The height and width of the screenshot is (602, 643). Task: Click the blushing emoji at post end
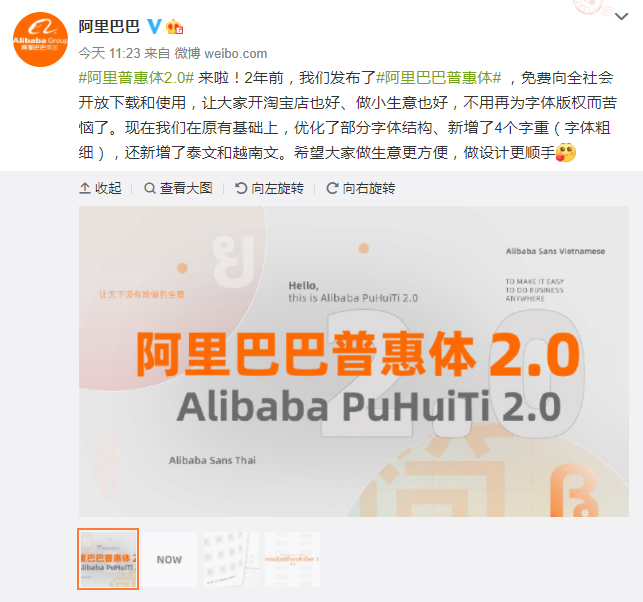click(566, 153)
